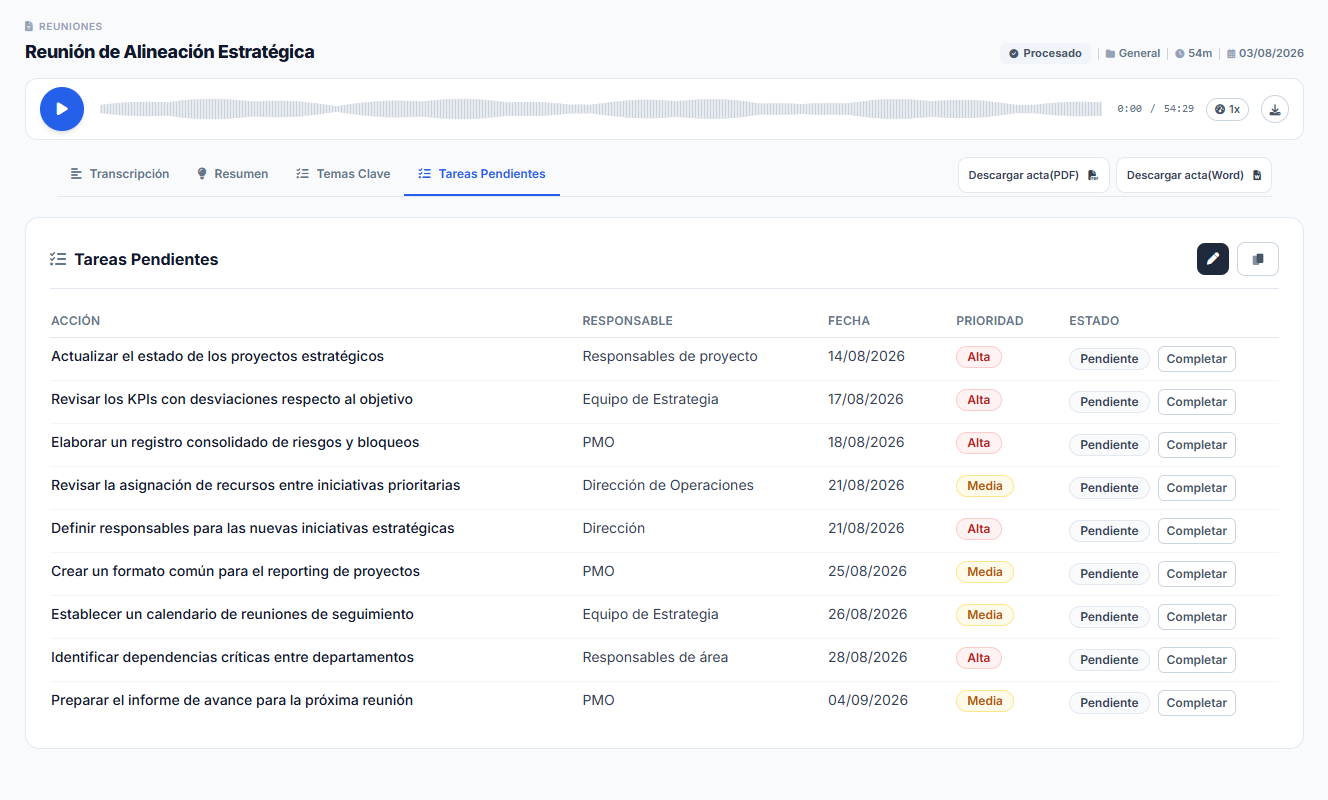
Task: Change playback speed 1x button
Action: pyautogui.click(x=1227, y=109)
